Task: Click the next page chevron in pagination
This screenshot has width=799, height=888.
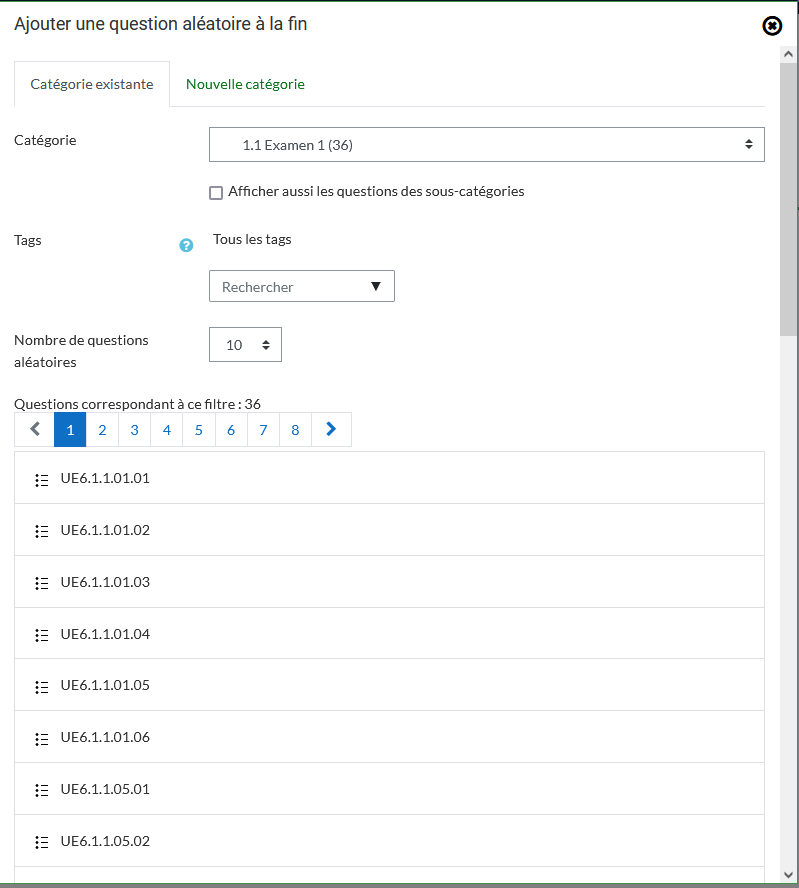Action: [331, 429]
